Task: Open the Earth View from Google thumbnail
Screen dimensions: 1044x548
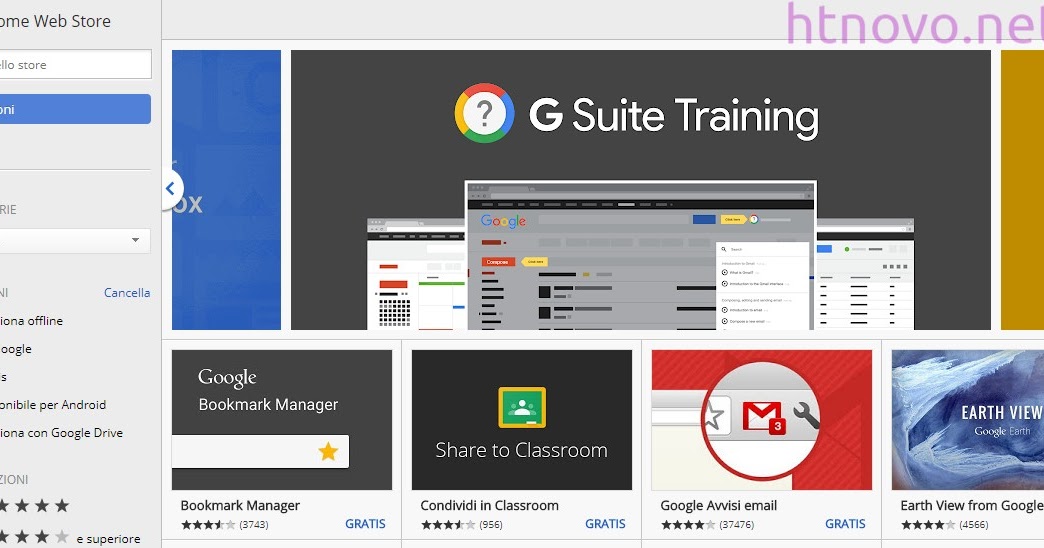Action: pyautogui.click(x=967, y=420)
